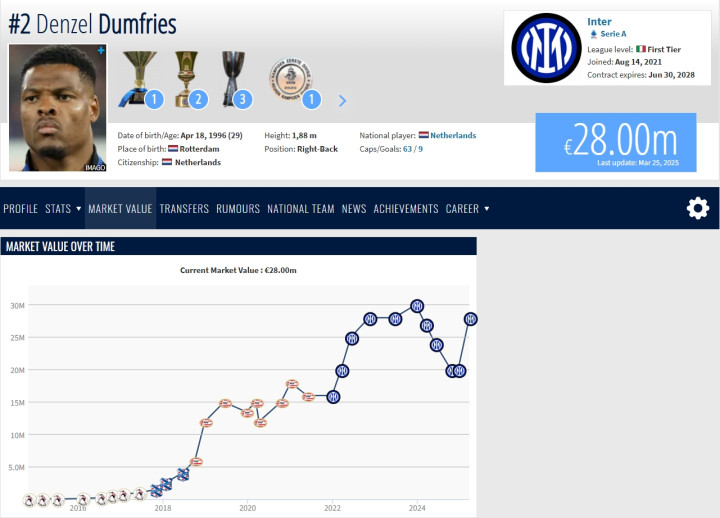Open the settings gear icon

698,208
